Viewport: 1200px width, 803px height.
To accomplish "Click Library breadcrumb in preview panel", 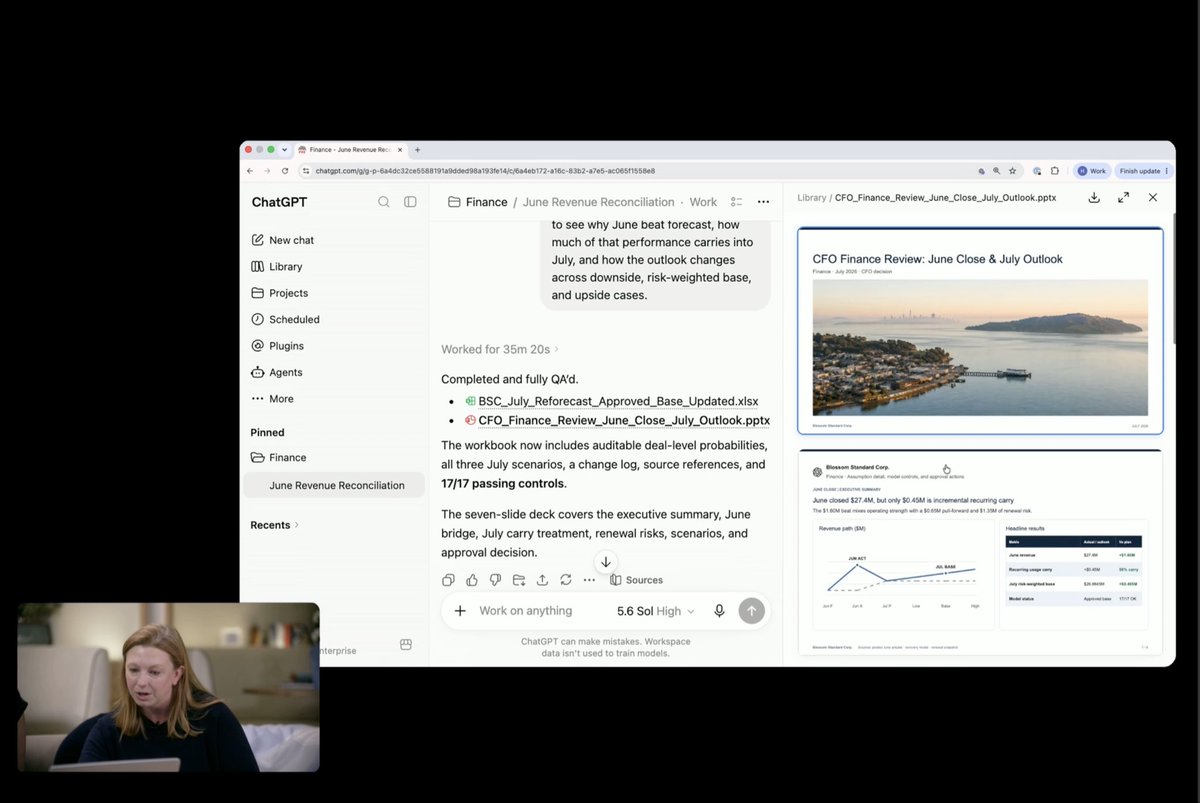I will (x=811, y=198).
